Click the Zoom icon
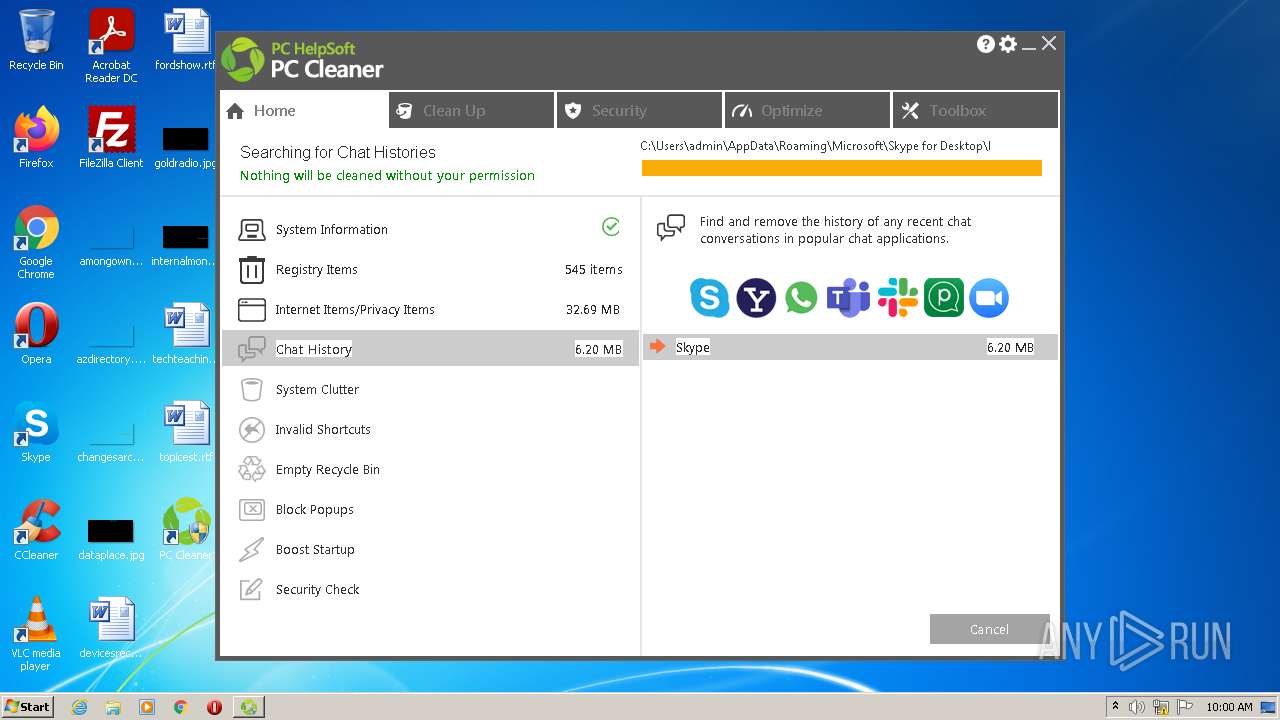The image size is (1280, 720). point(989,298)
